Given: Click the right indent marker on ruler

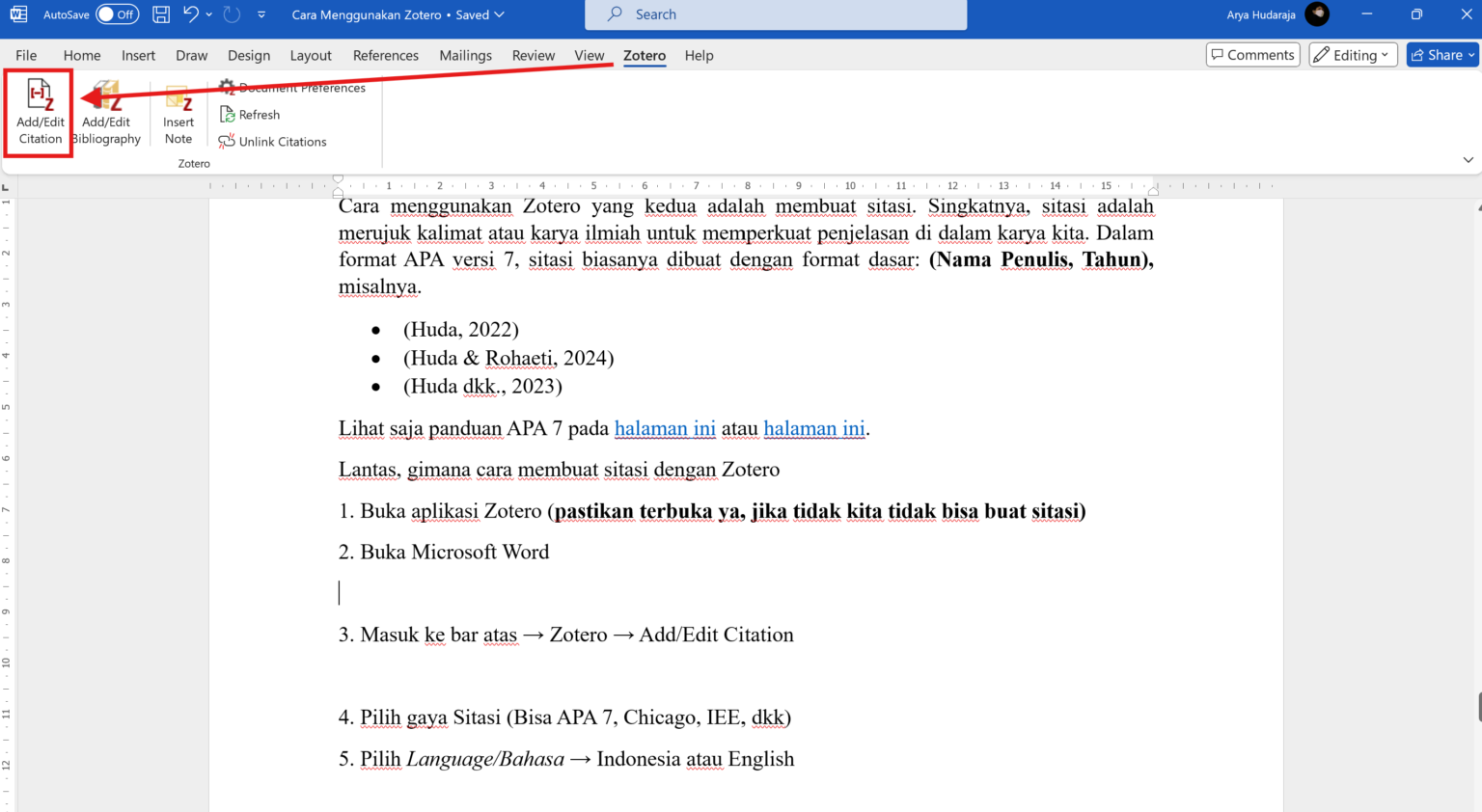Looking at the screenshot, I should click(x=1153, y=190).
